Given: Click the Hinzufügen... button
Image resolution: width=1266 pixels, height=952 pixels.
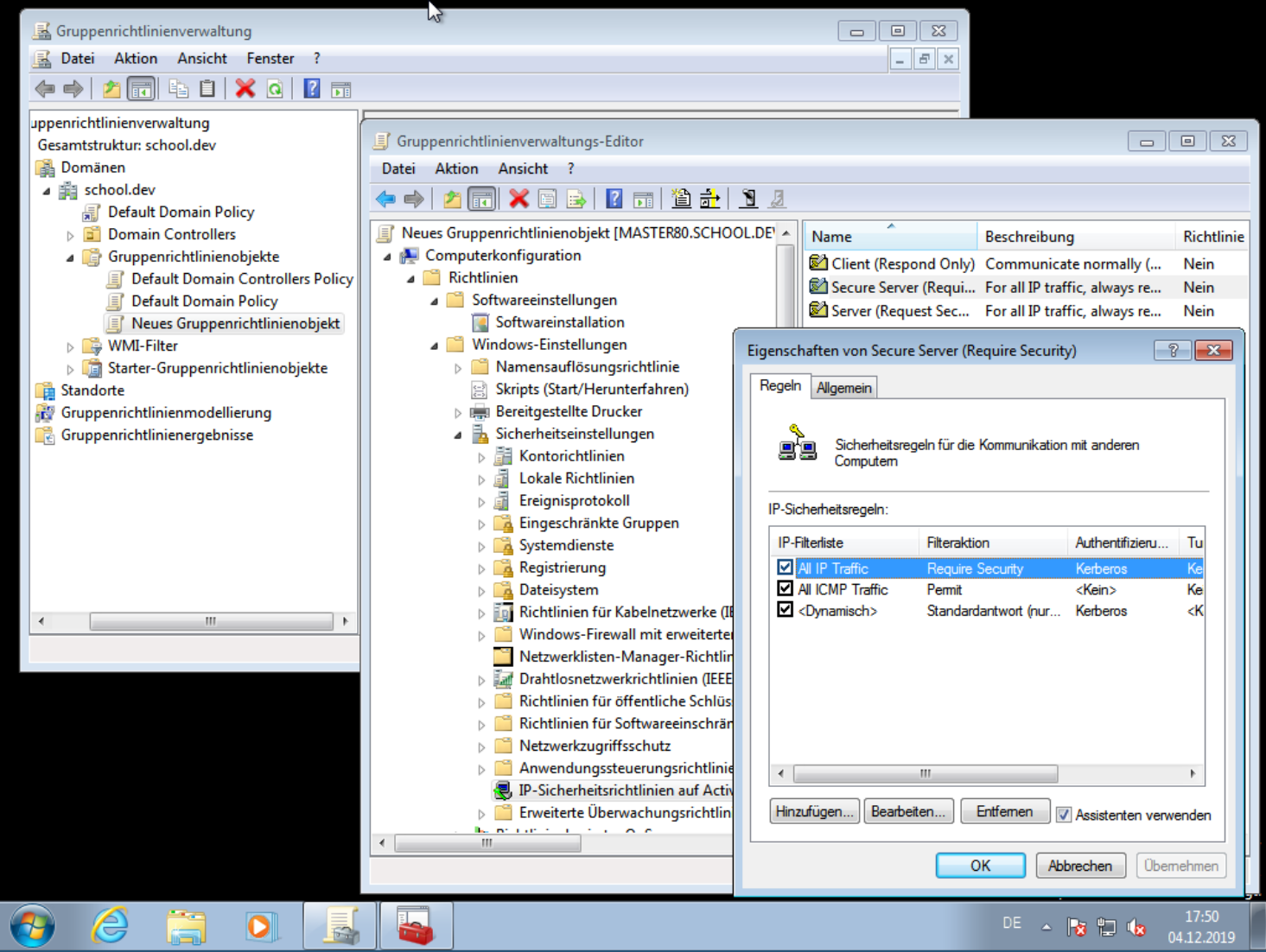Looking at the screenshot, I should 814,812.
